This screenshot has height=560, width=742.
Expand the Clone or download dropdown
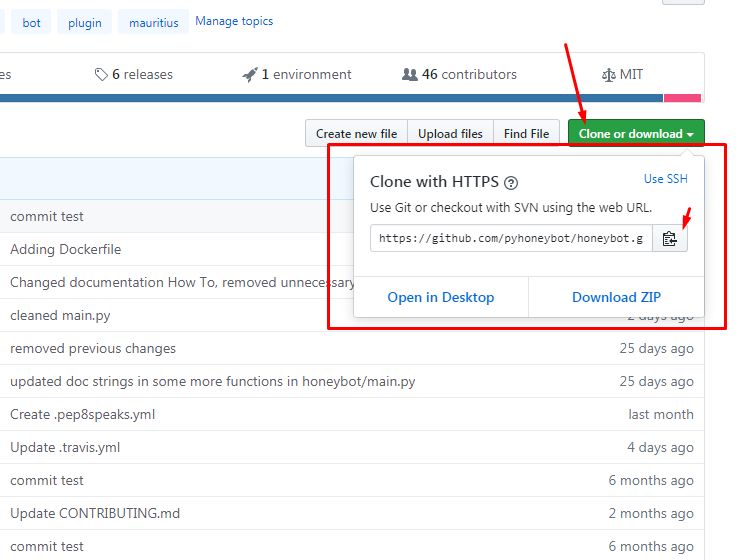pos(636,133)
